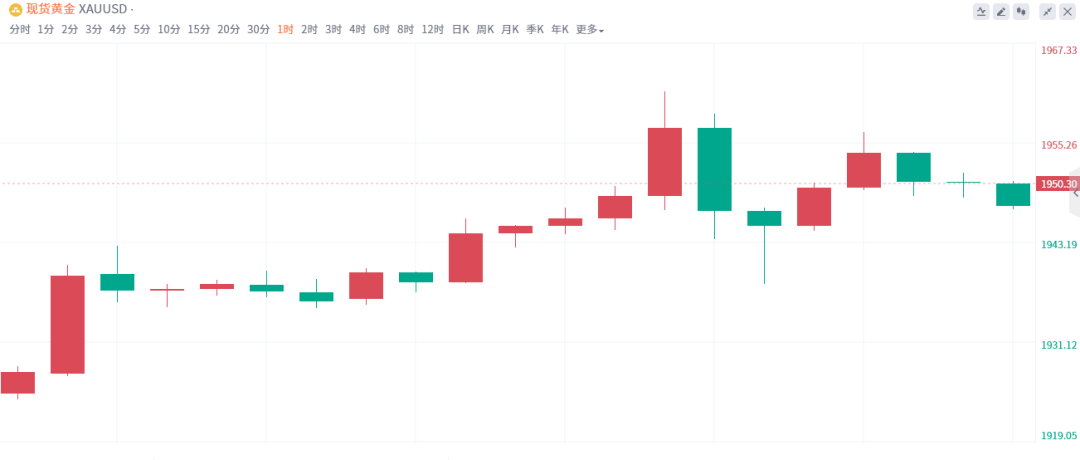Open the indicator line chart tool
1080x460 pixels.
981,11
